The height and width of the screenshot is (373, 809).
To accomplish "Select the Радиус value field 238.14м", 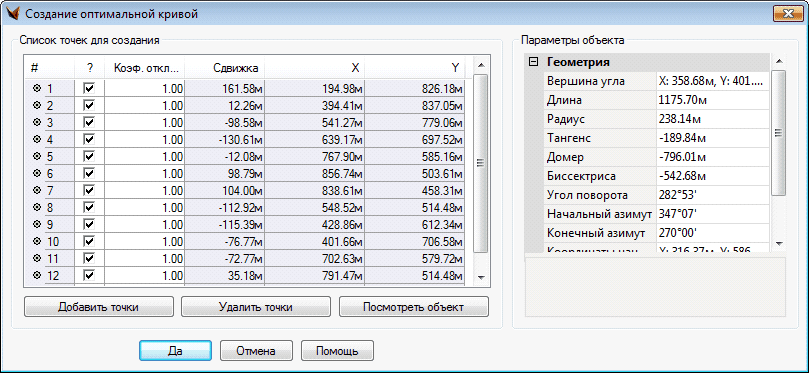I will coord(713,119).
